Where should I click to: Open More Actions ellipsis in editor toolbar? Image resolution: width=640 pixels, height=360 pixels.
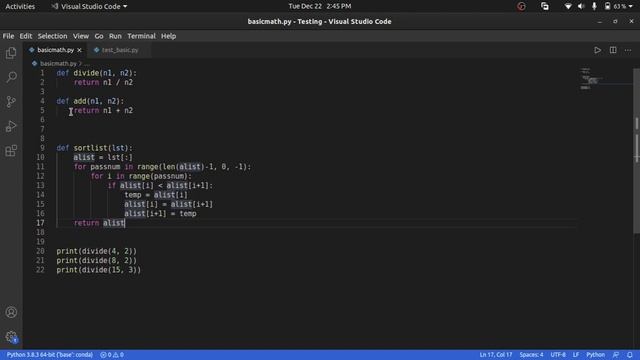point(628,50)
